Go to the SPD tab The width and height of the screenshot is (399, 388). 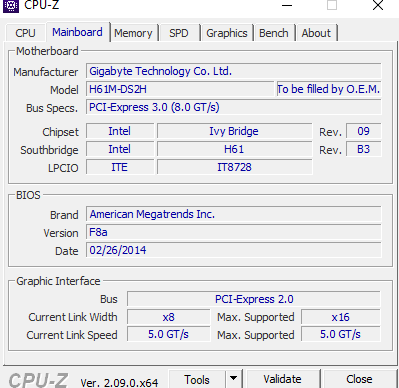pos(179,33)
